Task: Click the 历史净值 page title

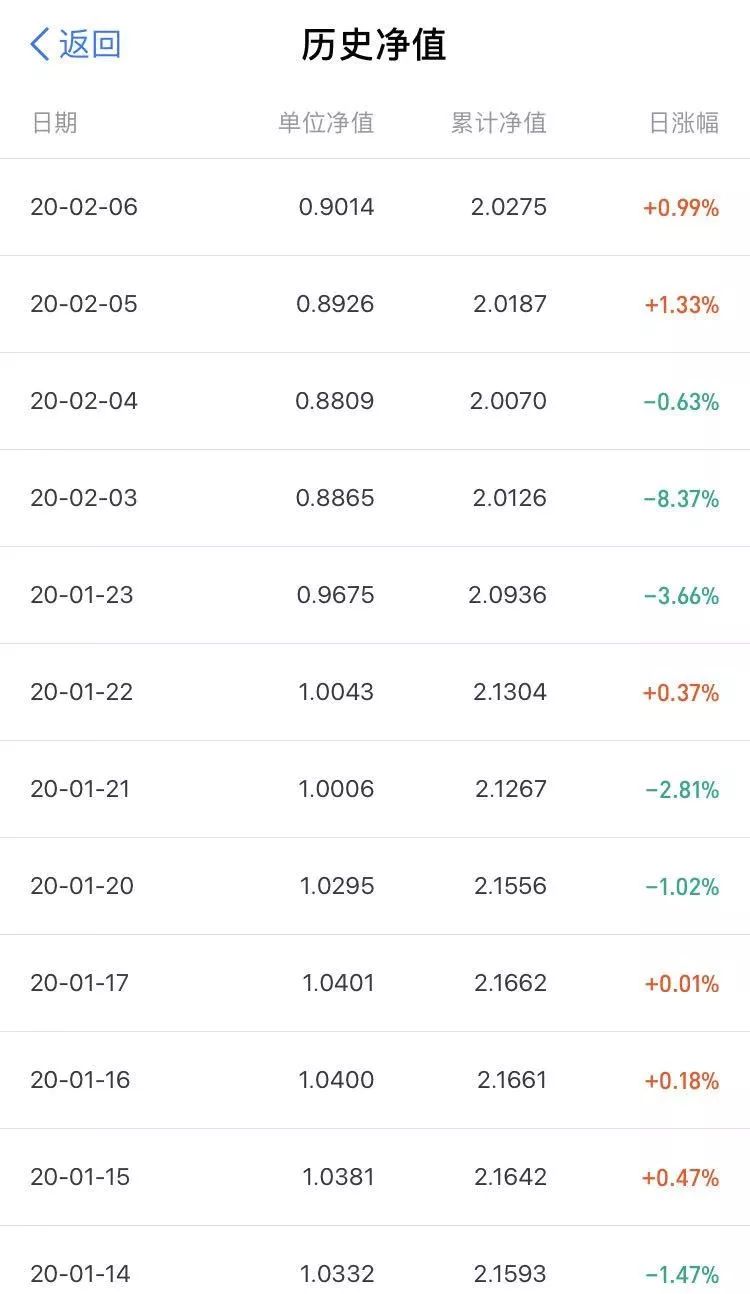Action: click(374, 45)
